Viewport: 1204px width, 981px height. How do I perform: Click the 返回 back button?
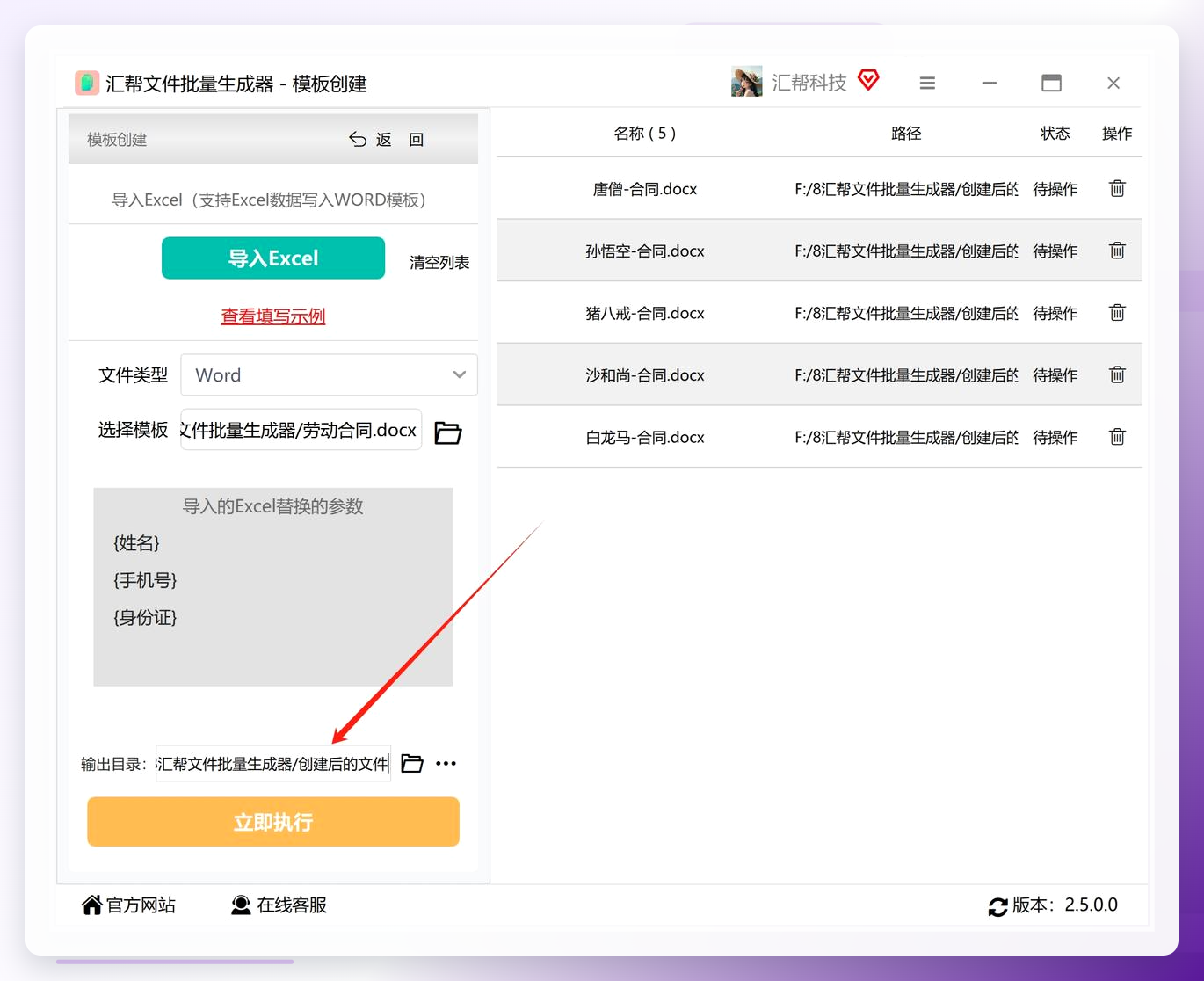[386, 139]
